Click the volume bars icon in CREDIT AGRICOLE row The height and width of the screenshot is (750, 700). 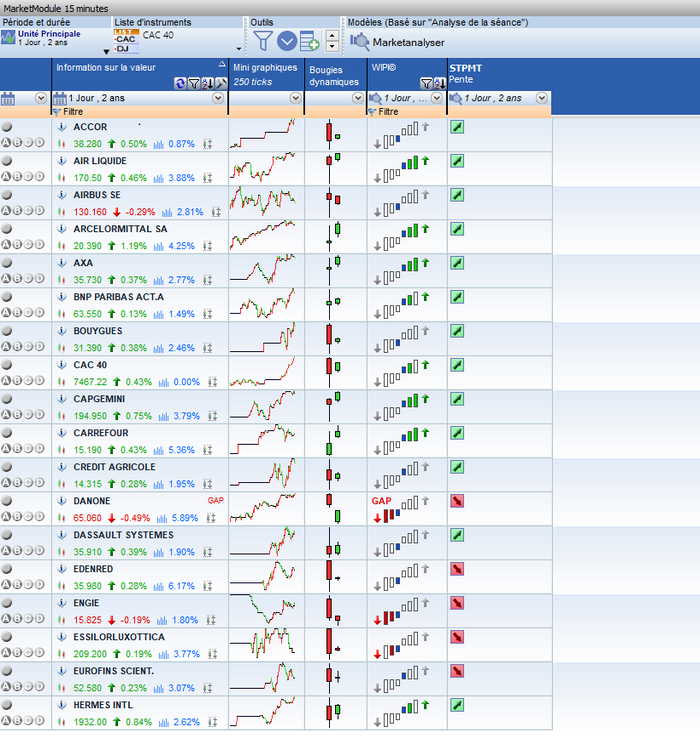click(158, 484)
